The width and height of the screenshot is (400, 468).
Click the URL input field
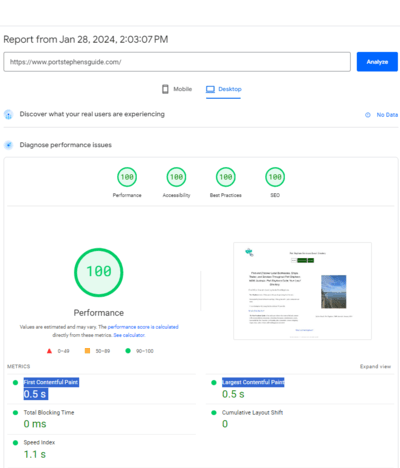point(177,62)
